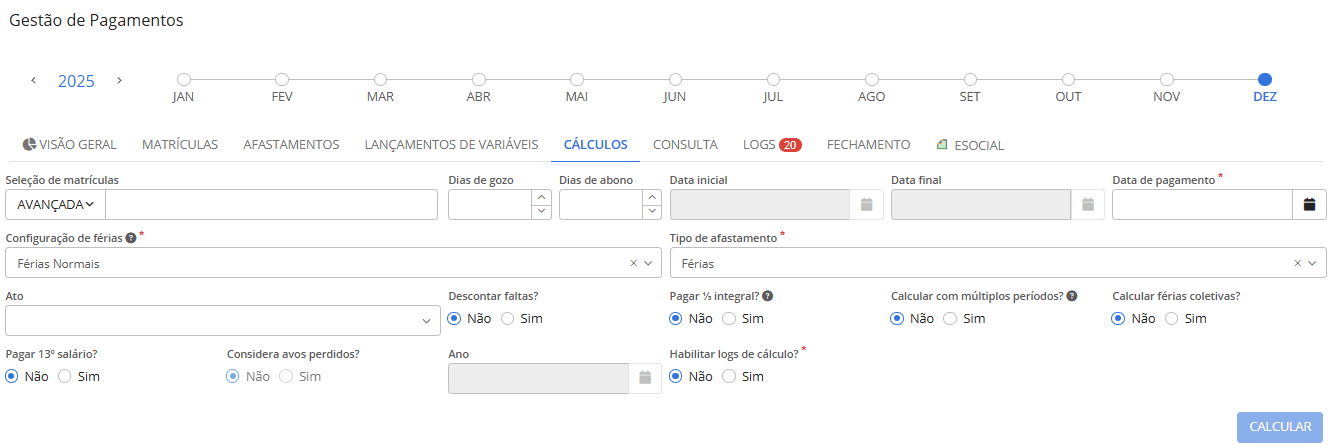Increase Dias de abono value

coord(653,197)
